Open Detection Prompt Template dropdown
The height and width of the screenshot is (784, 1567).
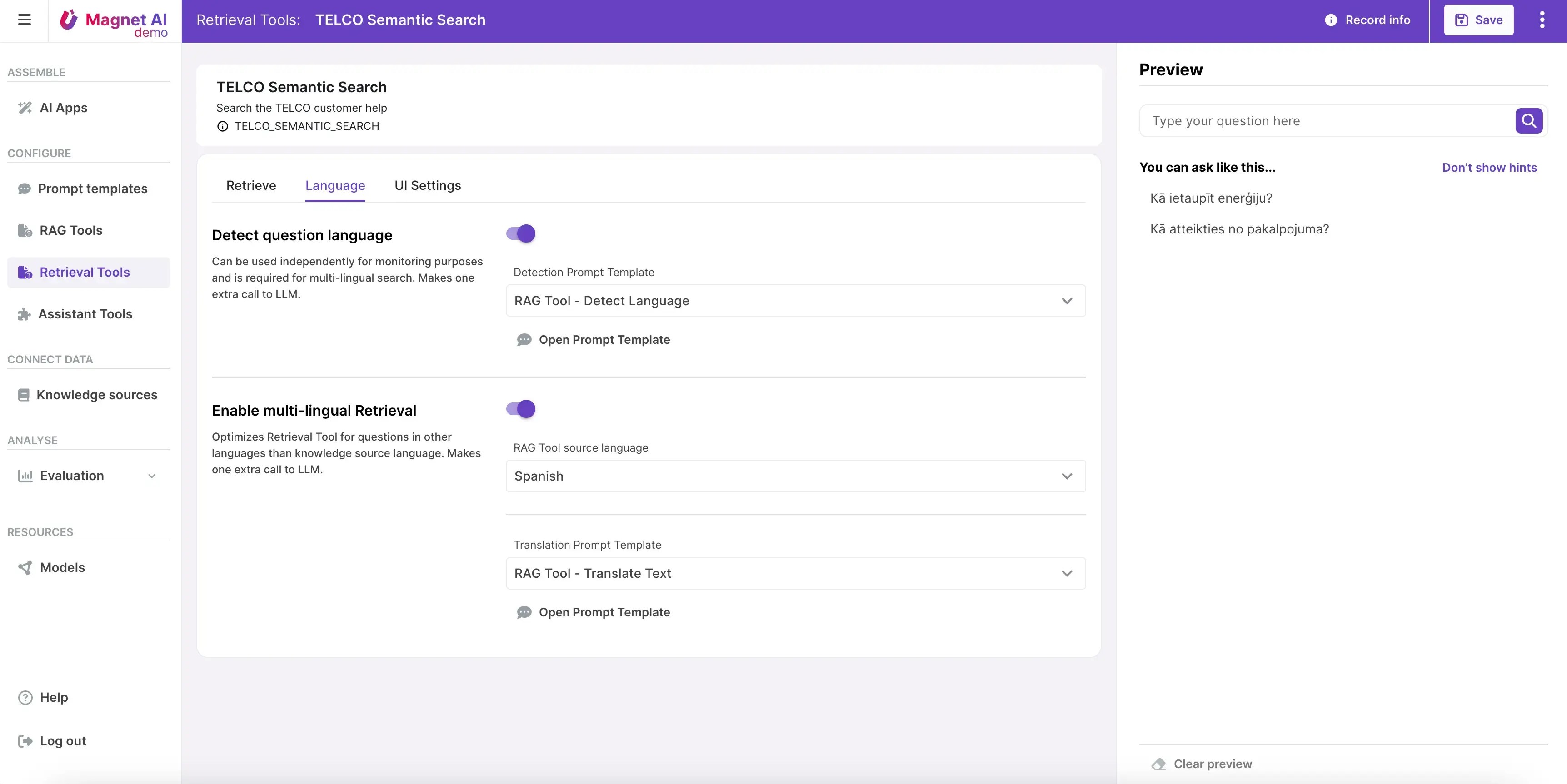795,300
